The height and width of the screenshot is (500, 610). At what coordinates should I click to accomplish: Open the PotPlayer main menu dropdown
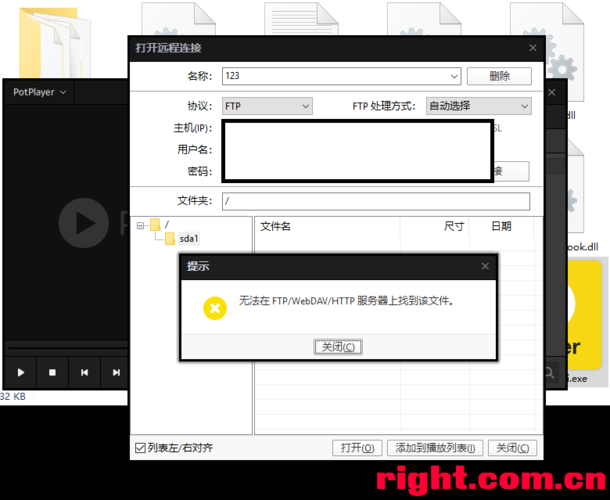[x=39, y=92]
